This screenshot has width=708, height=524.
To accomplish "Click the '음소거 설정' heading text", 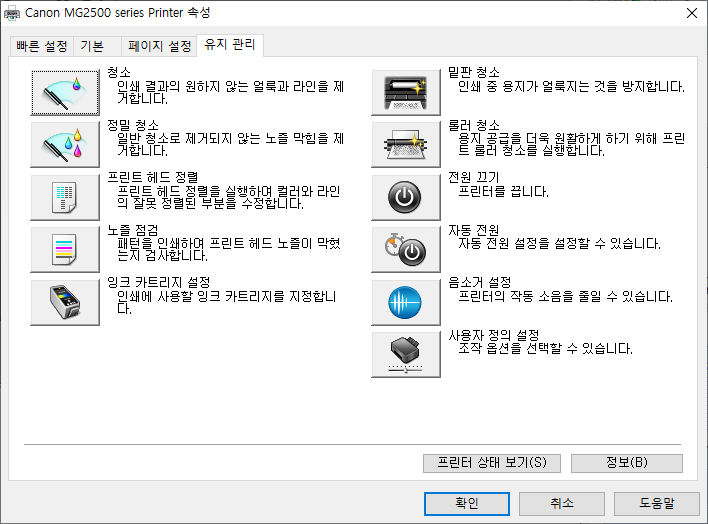I will click(x=480, y=282).
